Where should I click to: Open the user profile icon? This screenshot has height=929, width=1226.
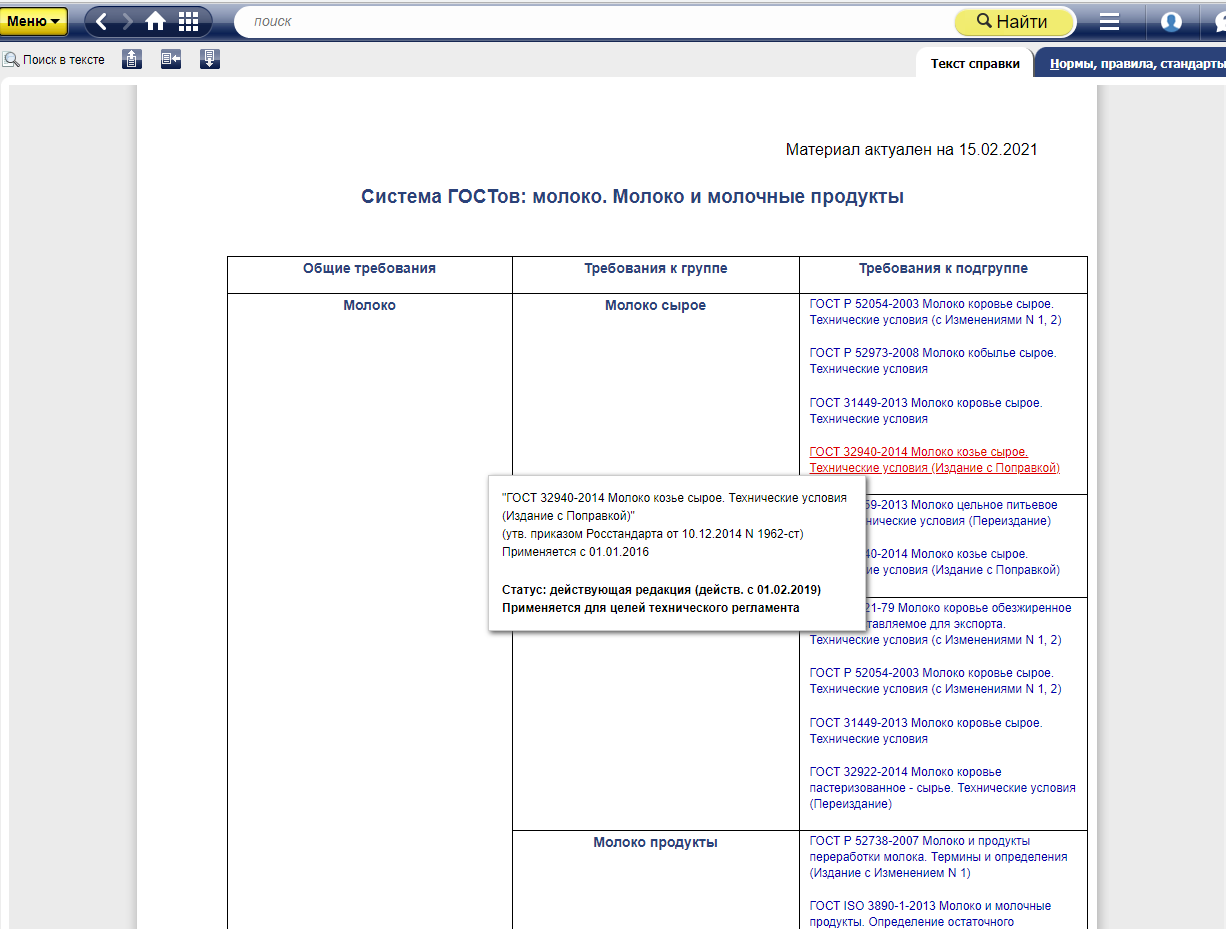click(x=1171, y=22)
